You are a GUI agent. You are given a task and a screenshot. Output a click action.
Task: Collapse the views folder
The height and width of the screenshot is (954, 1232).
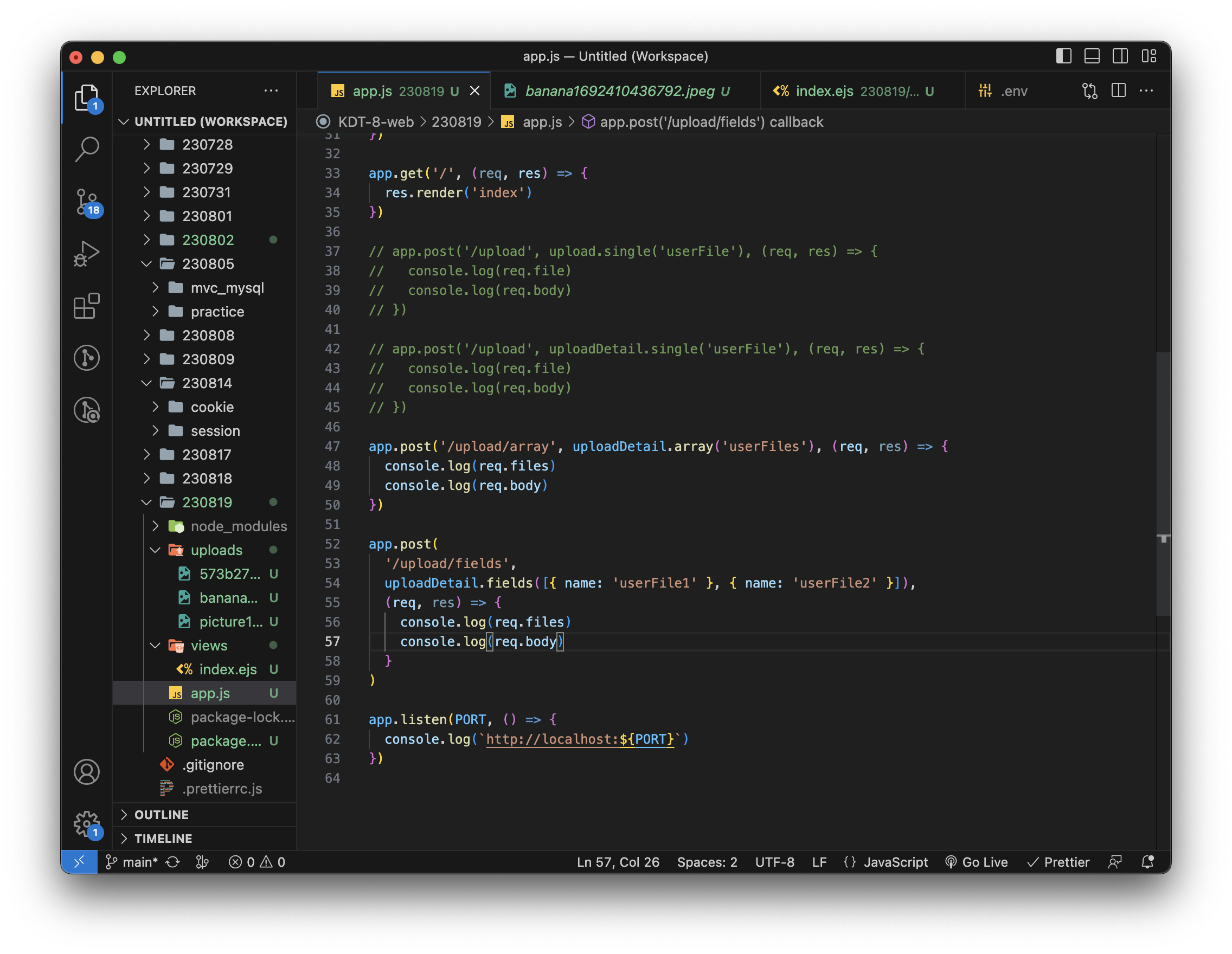(205, 646)
